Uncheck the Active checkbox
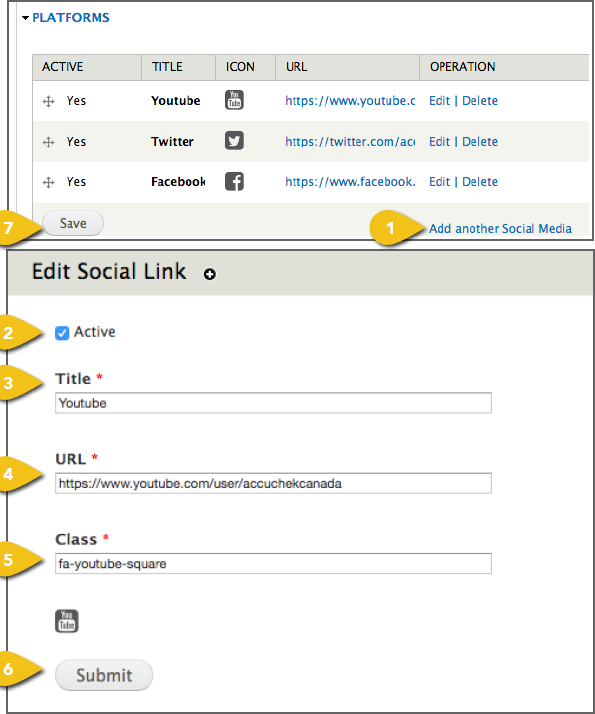595x714 pixels. (62, 333)
